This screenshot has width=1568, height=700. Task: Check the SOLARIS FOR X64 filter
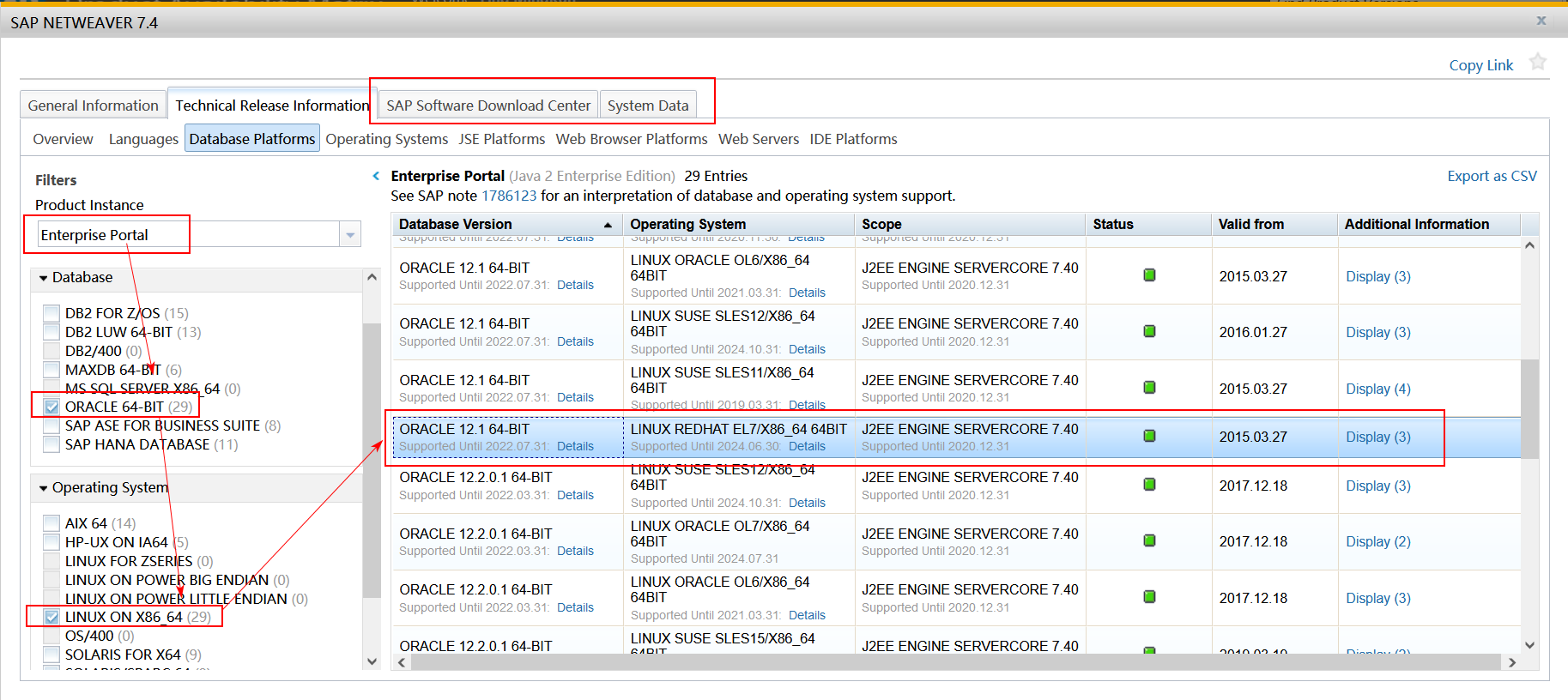[x=51, y=655]
